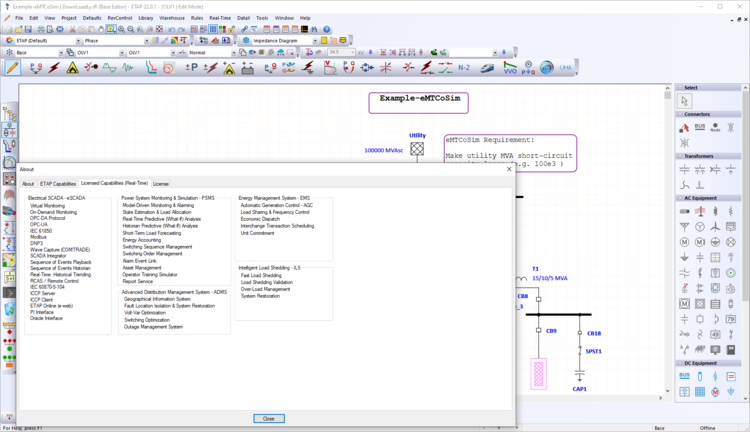Viewport: 750px width, 432px height.
Task: Click the Utility grid symbol on diagram
Action: point(417,149)
